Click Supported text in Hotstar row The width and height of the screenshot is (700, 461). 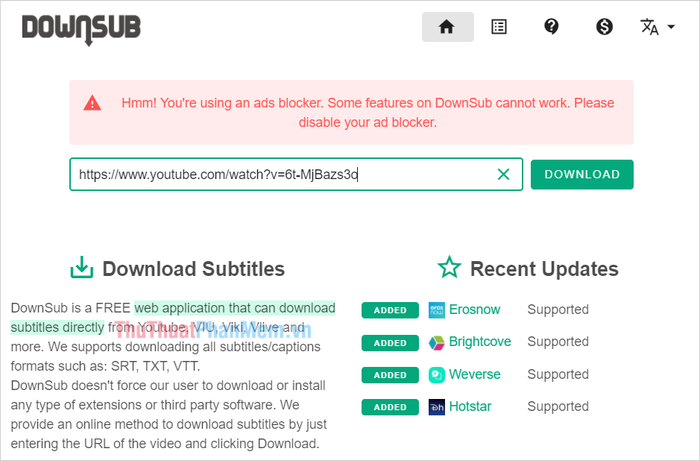point(558,406)
